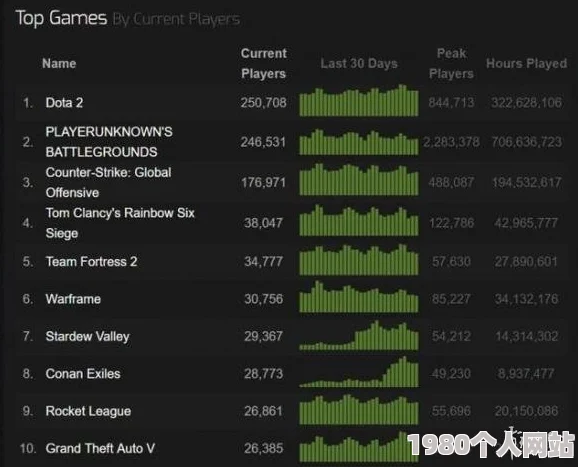Sort by Hours Played column header
This screenshot has height=467, width=578.
pos(526,63)
